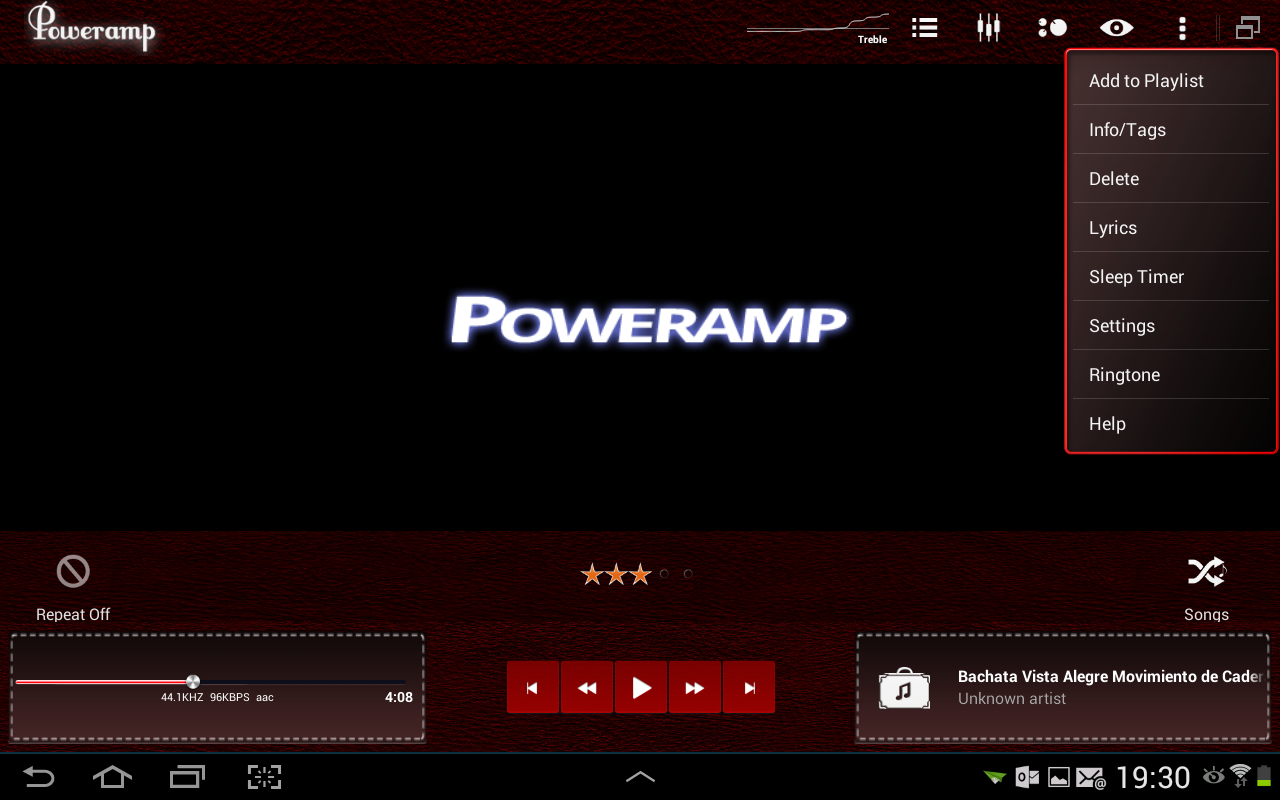The width and height of the screenshot is (1280, 800).
Task: Set rating to fifth dot
Action: coord(688,574)
